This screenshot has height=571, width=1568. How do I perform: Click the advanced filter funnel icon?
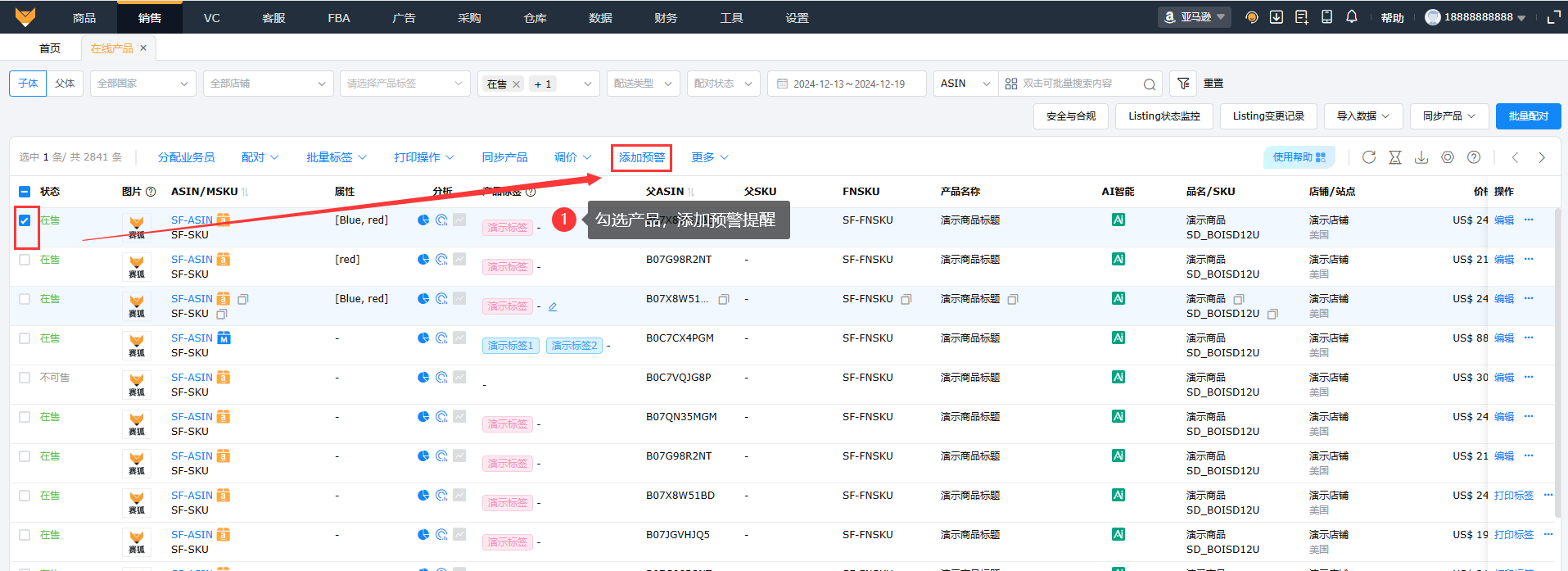tap(1183, 84)
